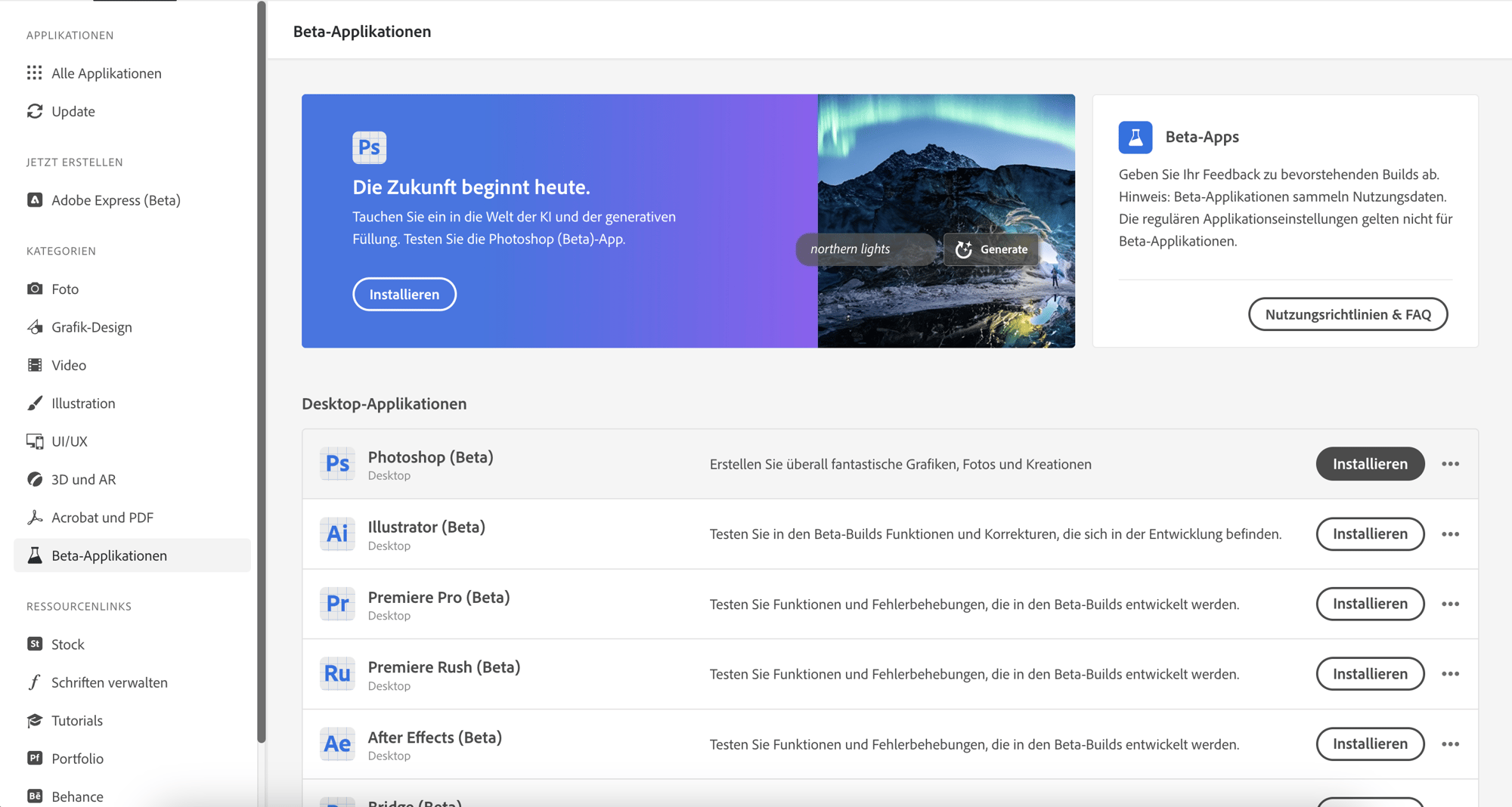
Task: Install Photoshop (Beta) from the list
Action: point(1370,464)
